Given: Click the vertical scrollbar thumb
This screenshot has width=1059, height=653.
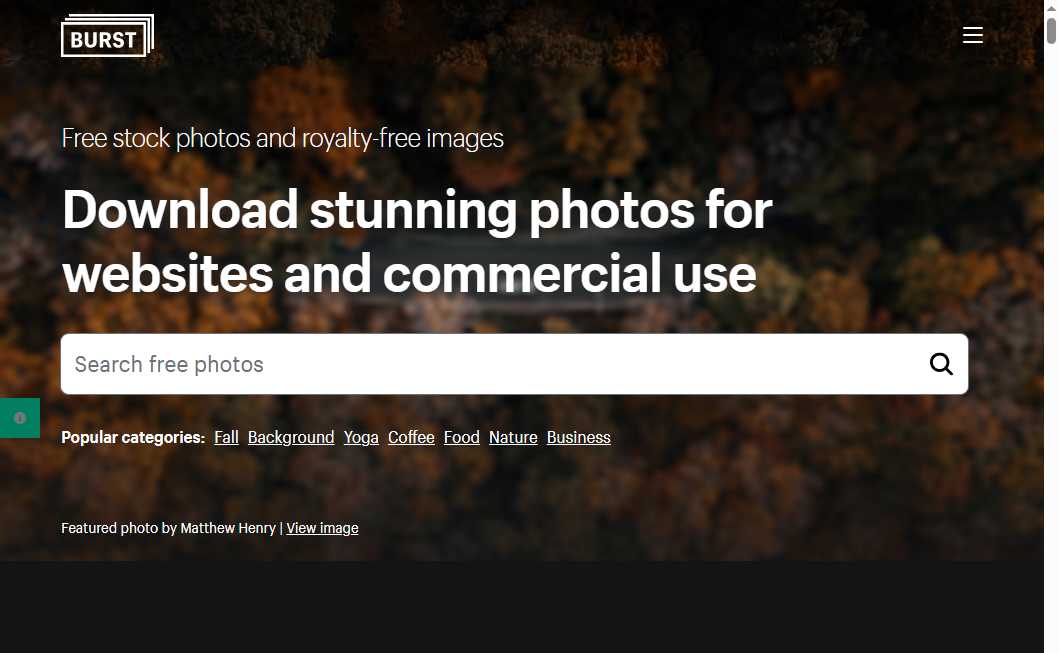Looking at the screenshot, I should 1051,24.
